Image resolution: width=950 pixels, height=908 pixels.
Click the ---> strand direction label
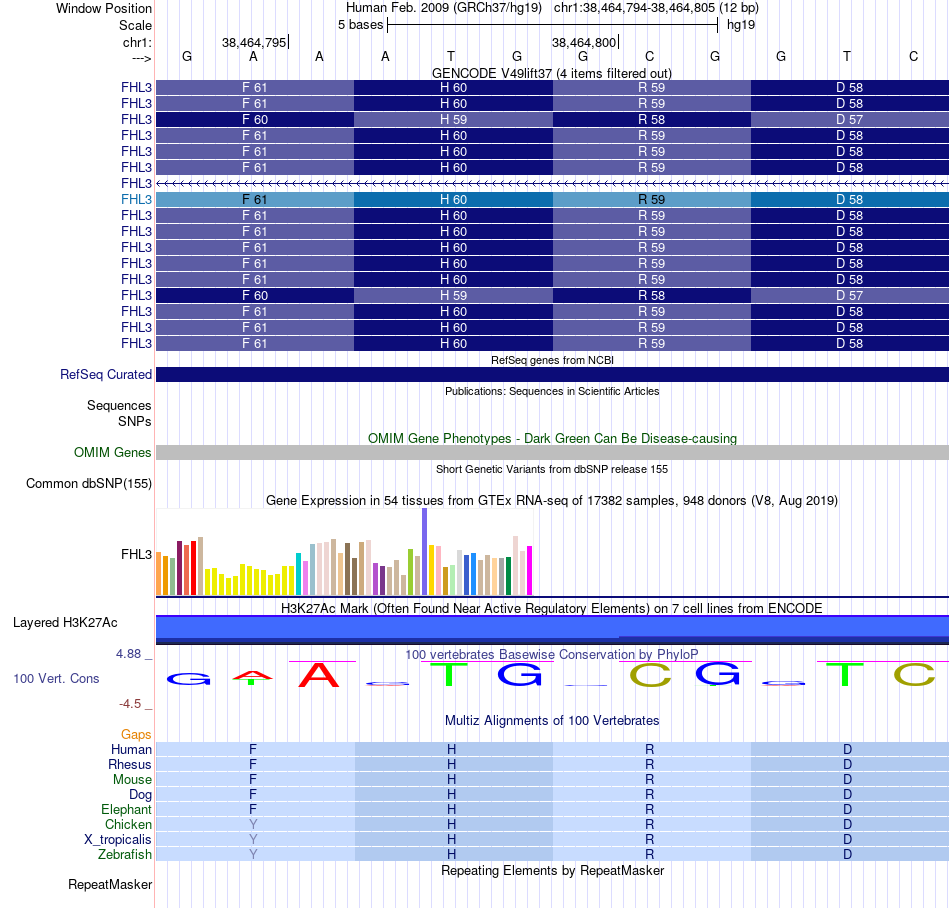point(142,58)
